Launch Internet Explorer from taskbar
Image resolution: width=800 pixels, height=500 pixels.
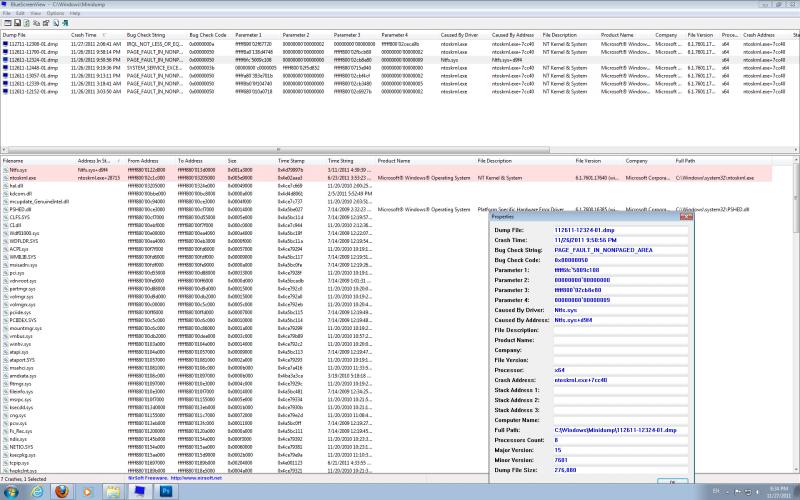(x=37, y=491)
